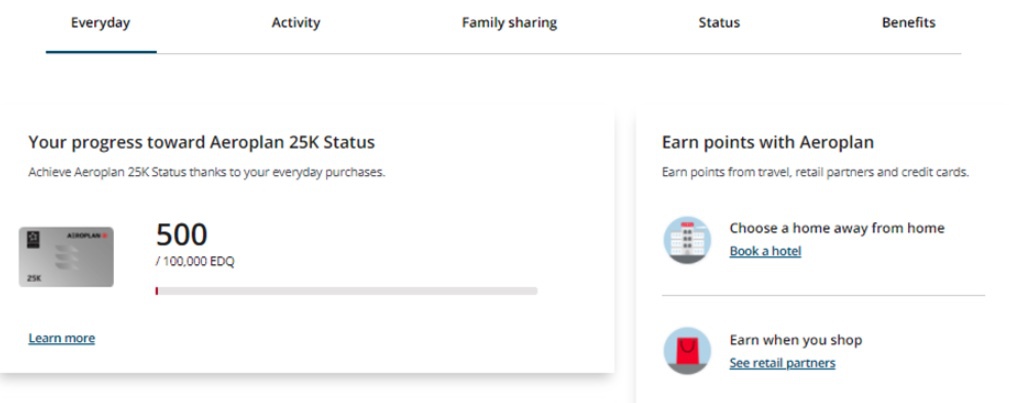
Task: Click the 25K Status progress bar
Action: click(346, 291)
